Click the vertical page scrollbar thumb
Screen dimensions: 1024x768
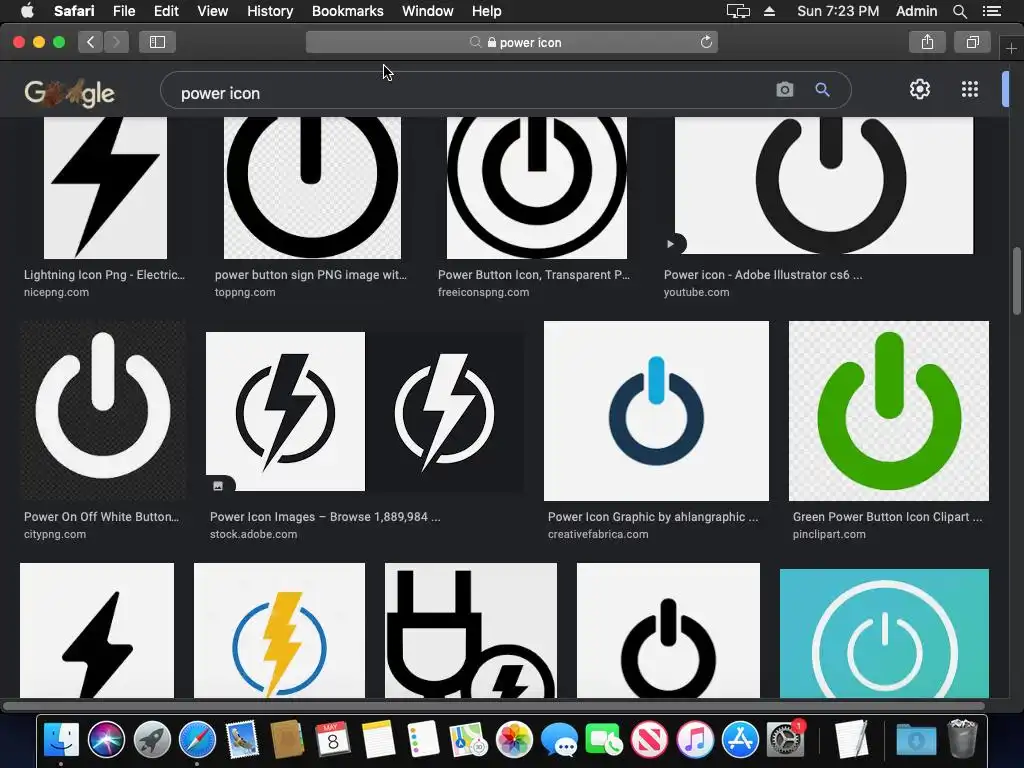[1016, 281]
